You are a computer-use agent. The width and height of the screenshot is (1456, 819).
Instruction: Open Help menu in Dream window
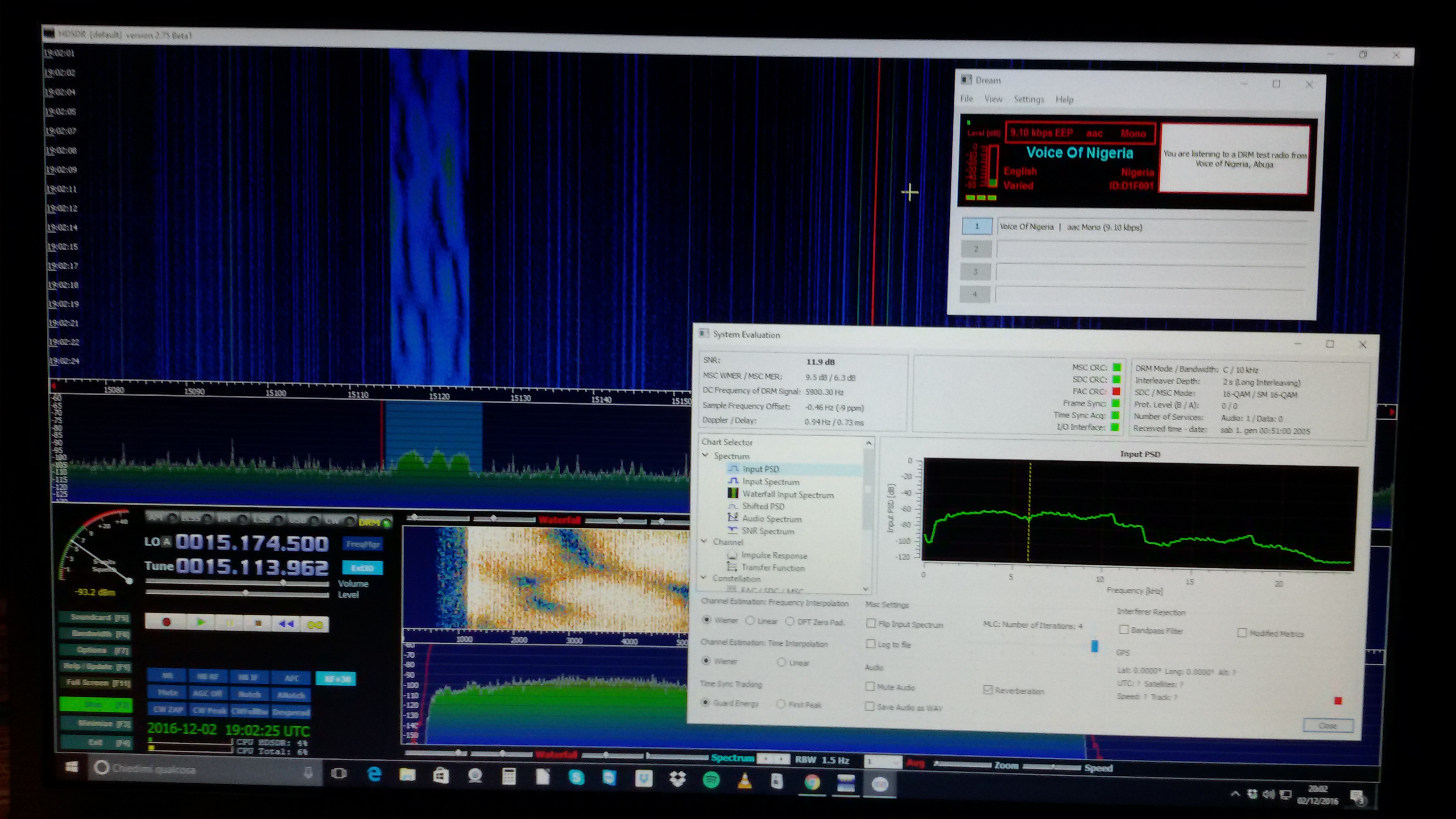pyautogui.click(x=1064, y=99)
